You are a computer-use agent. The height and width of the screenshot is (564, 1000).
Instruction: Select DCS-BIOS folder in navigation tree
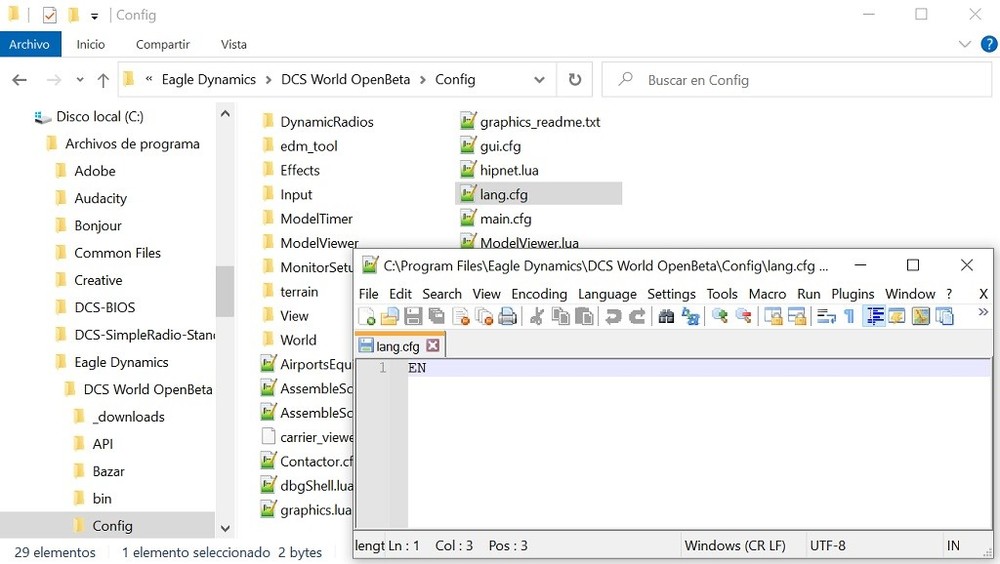pos(105,308)
